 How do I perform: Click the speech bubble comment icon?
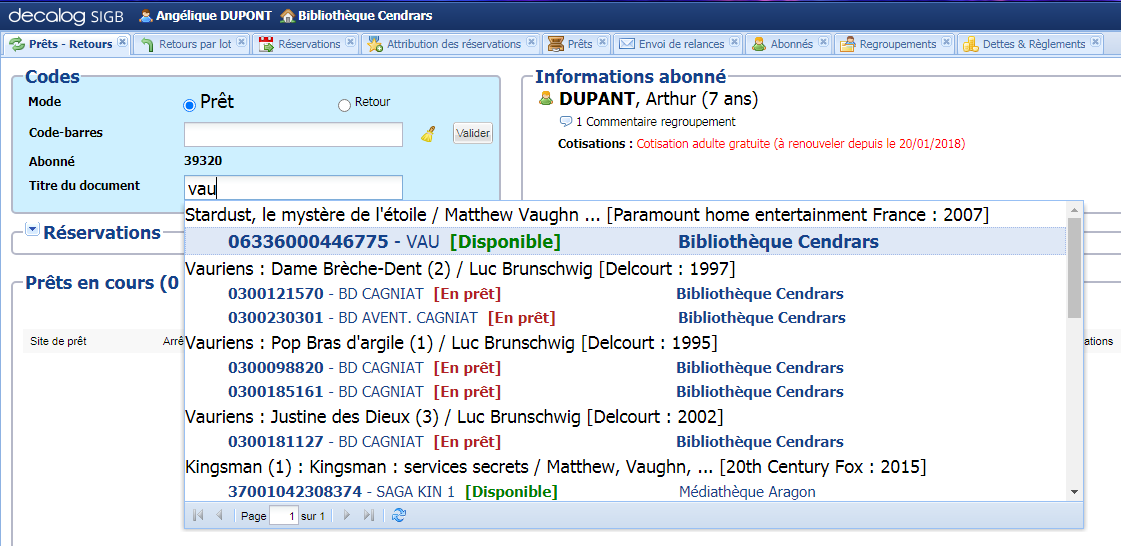coord(566,121)
